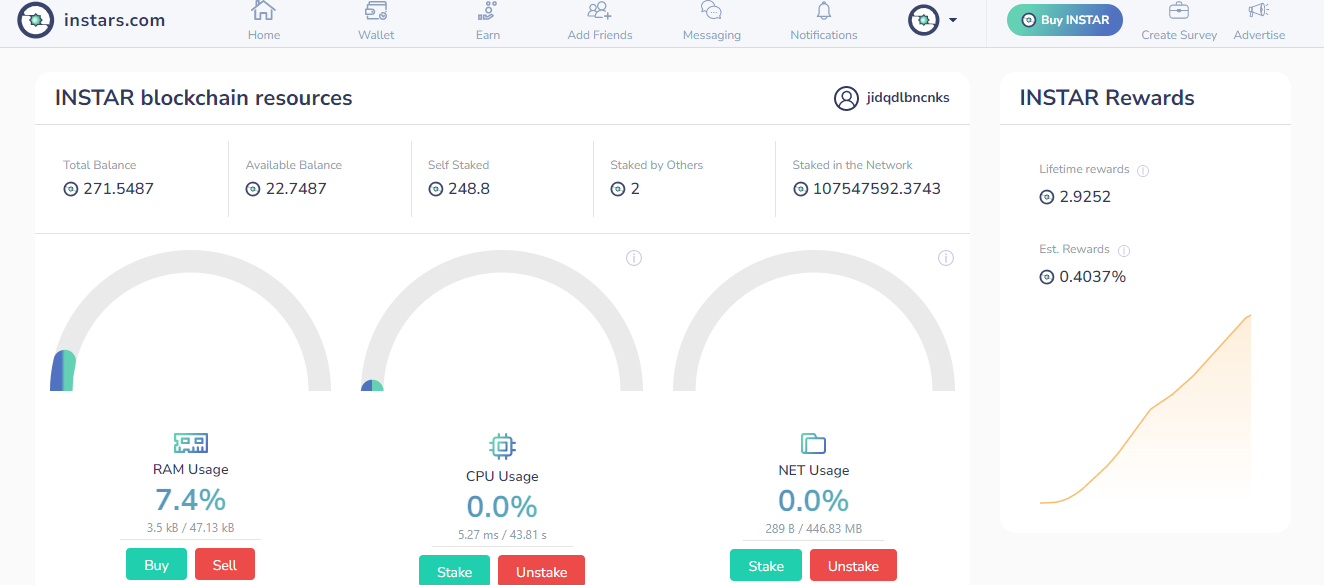Click the Create Survey link text
Image resolution: width=1324 pixels, height=585 pixels.
tap(1179, 35)
